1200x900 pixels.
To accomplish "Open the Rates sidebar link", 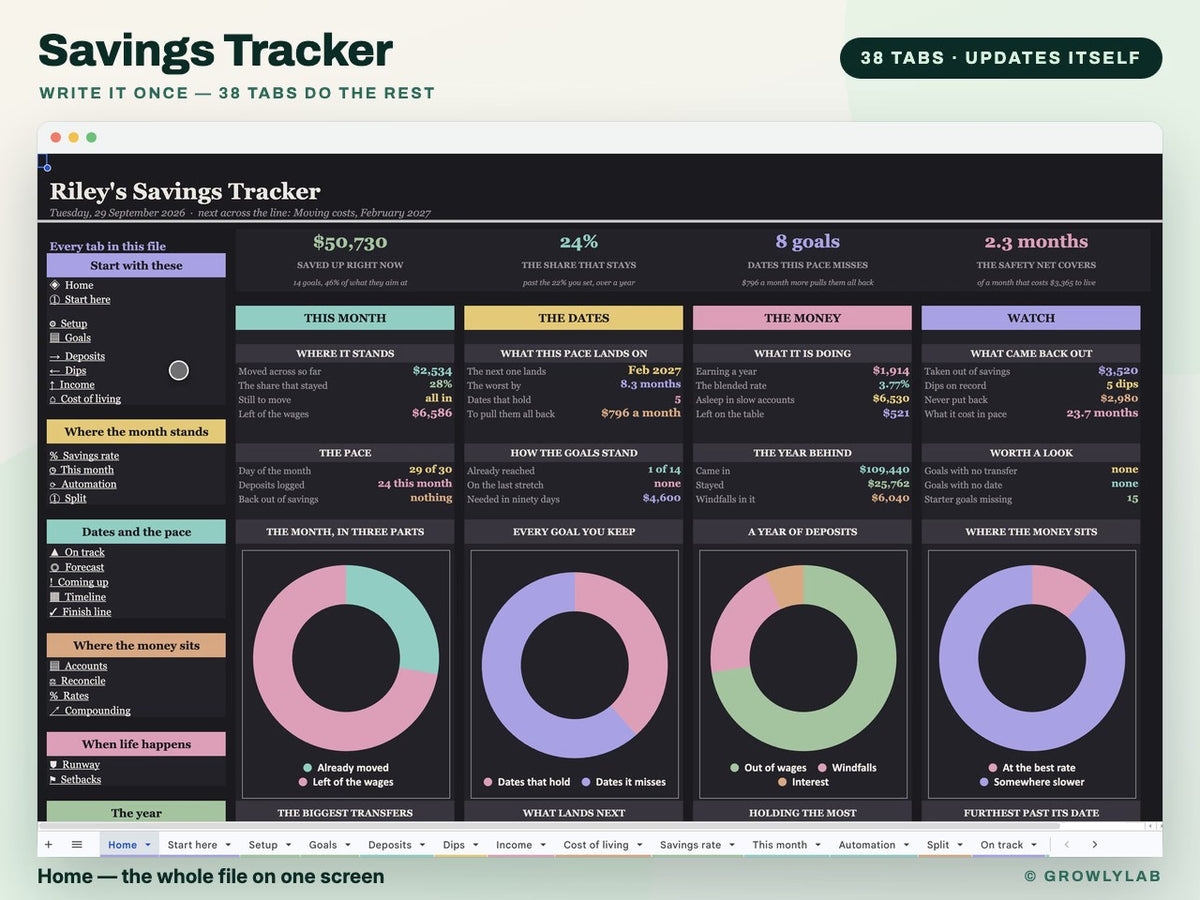I will [x=69, y=696].
